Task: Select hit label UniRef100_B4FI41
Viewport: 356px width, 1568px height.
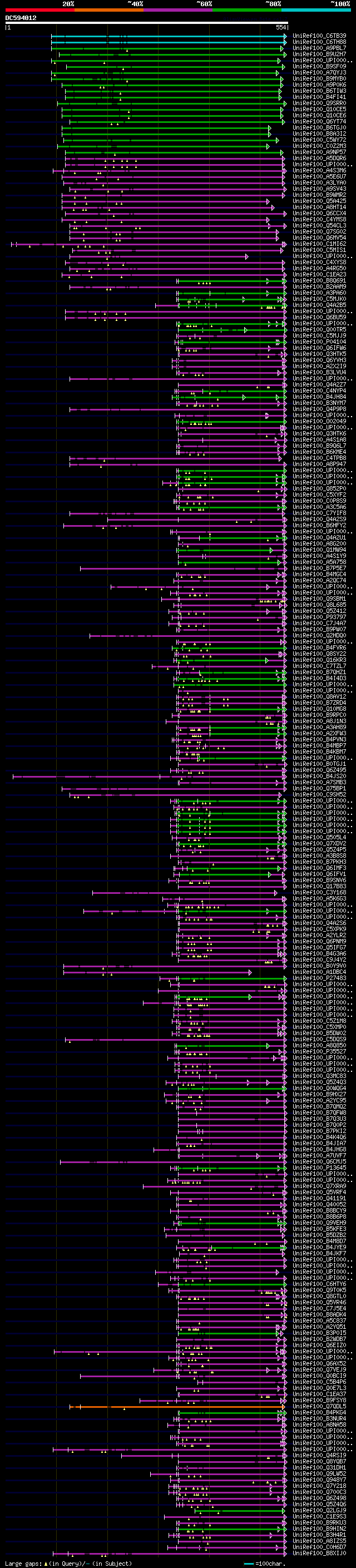Action: pyautogui.click(x=319, y=97)
